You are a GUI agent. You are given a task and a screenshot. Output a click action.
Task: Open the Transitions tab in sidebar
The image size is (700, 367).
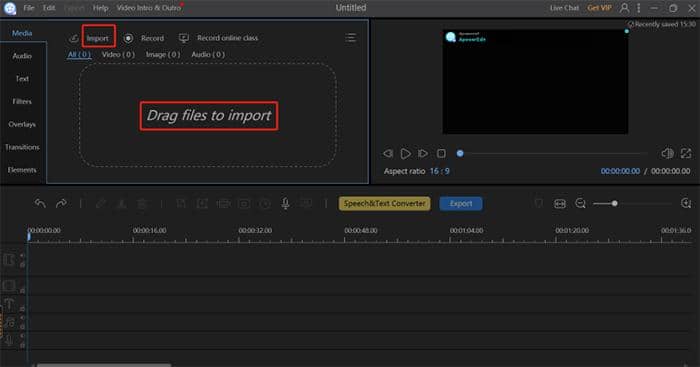[x=22, y=147]
